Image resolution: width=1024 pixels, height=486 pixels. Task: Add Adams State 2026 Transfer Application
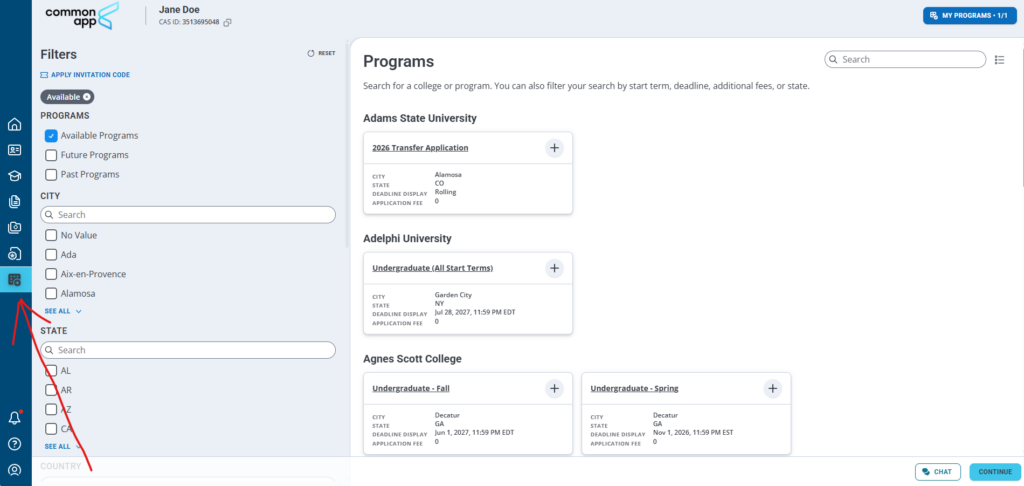(554, 148)
